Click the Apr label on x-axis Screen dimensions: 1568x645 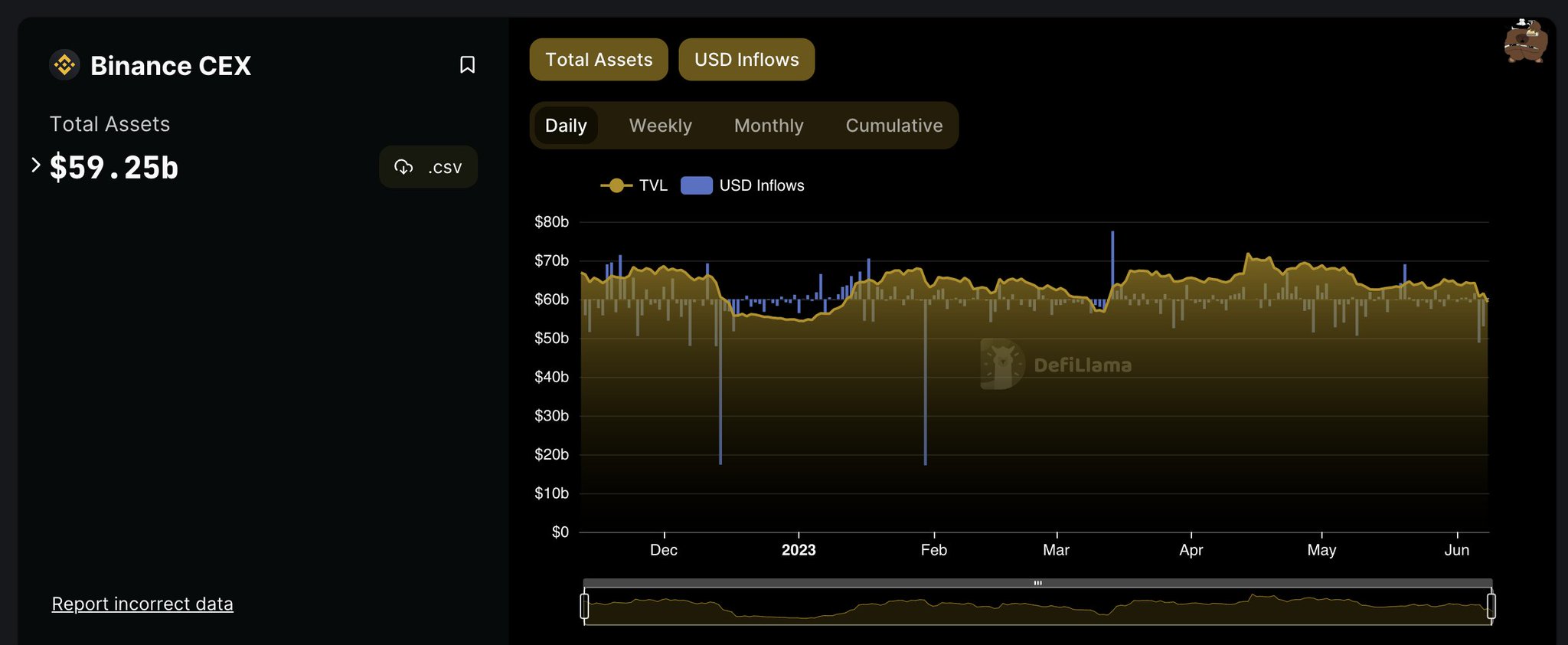[1191, 550]
